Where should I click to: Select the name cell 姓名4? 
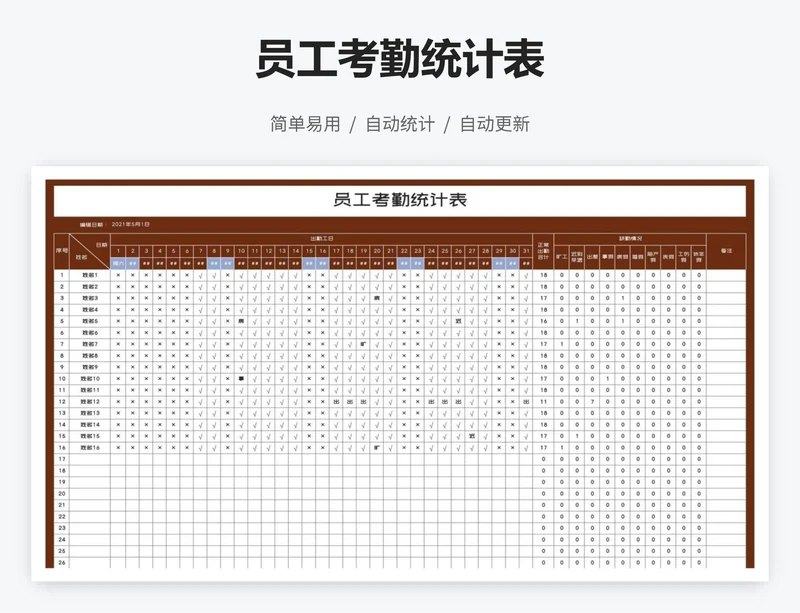pos(90,310)
